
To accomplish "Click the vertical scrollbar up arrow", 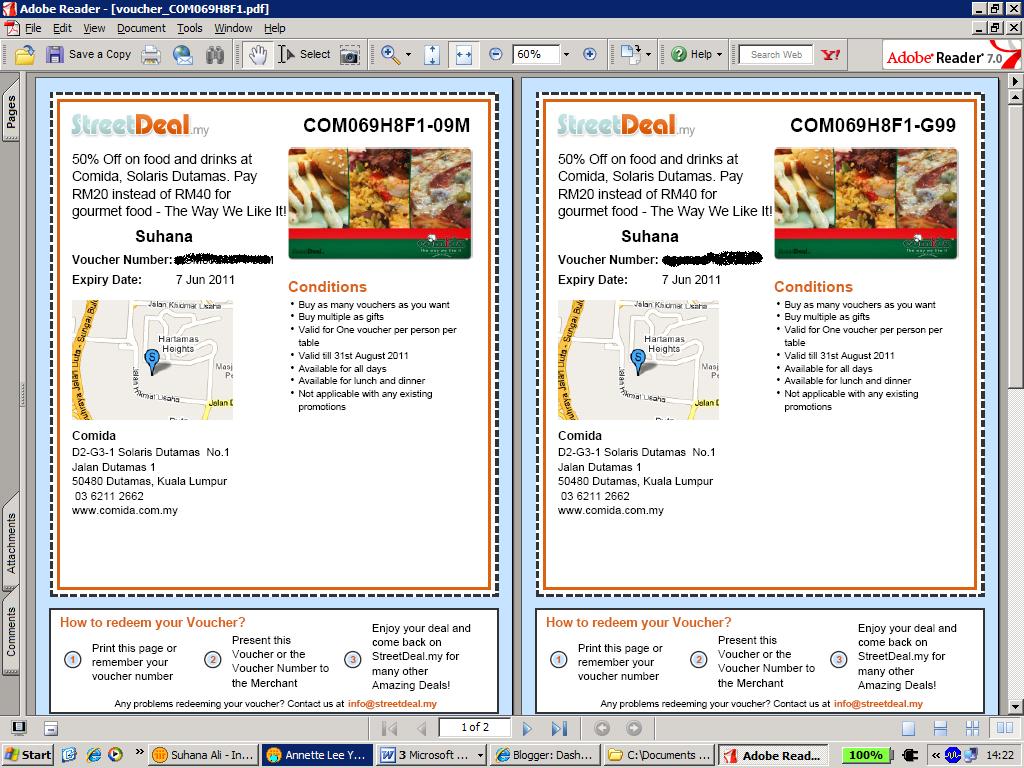I will (1016, 97).
